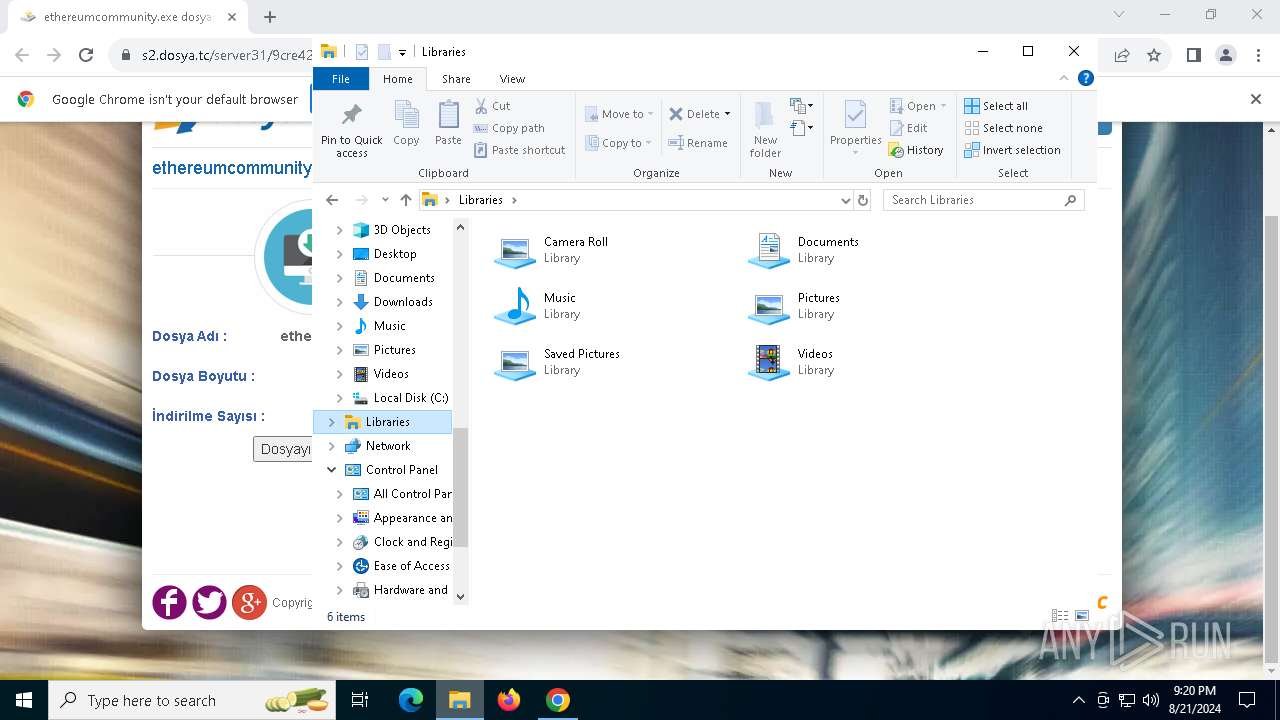
Task: Bookmark this page star icon
Action: pyautogui.click(x=1154, y=55)
